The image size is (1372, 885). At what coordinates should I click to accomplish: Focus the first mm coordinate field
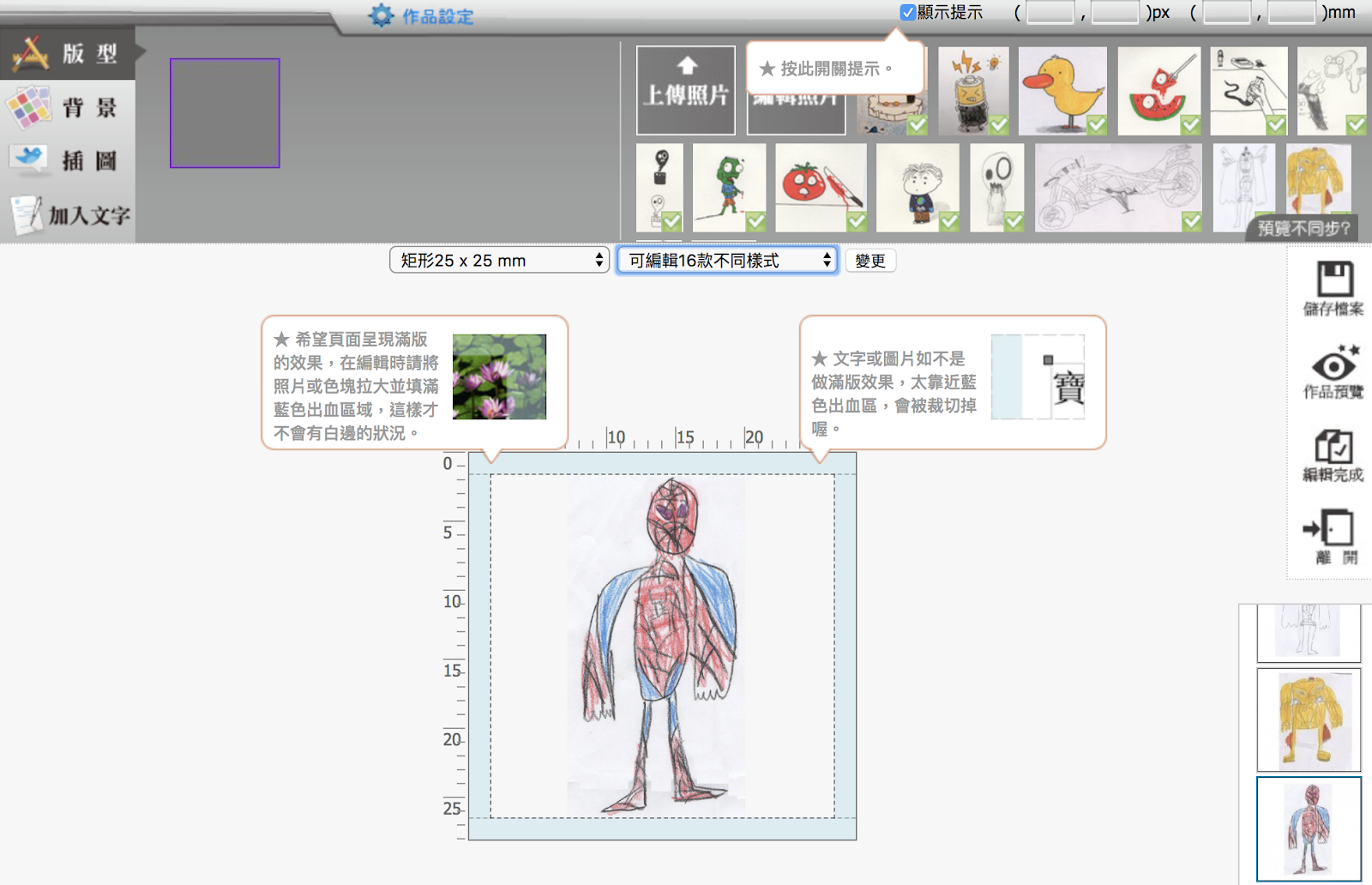(1227, 12)
